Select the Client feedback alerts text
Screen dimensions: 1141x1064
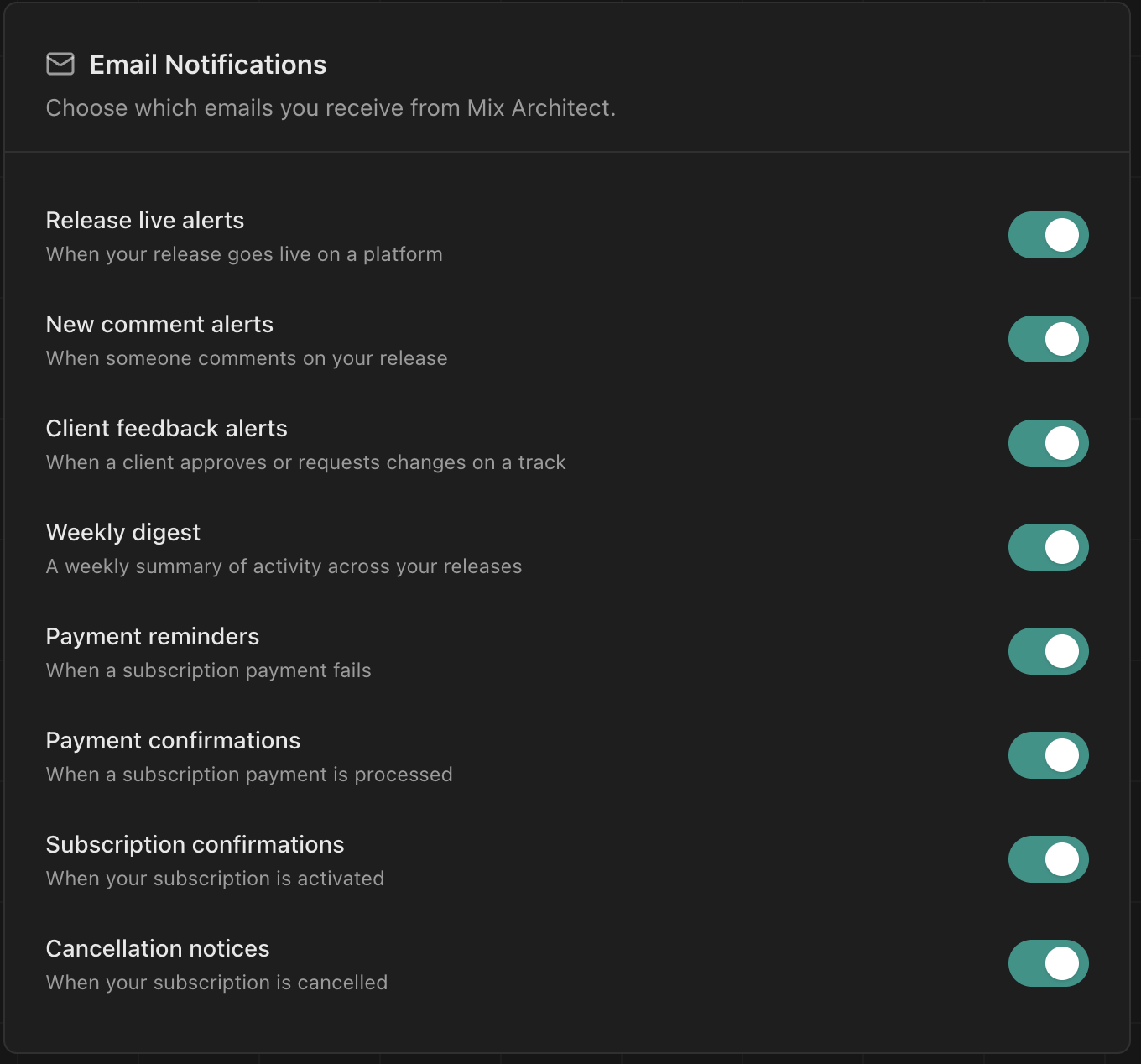[166, 428]
